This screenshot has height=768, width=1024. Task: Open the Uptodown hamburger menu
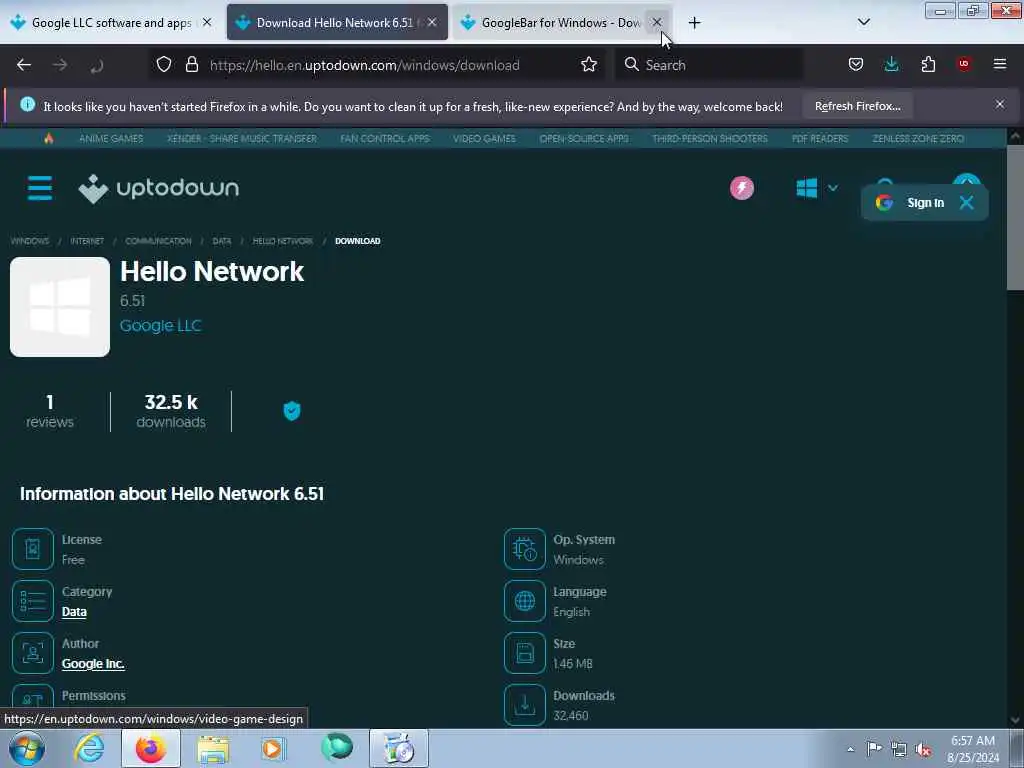point(40,188)
